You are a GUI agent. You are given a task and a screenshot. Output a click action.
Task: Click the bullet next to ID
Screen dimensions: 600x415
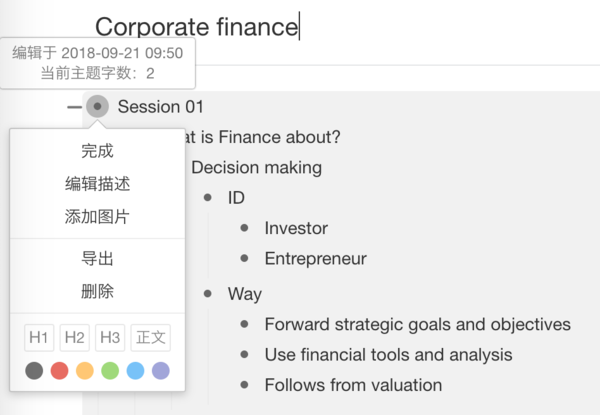point(208,198)
